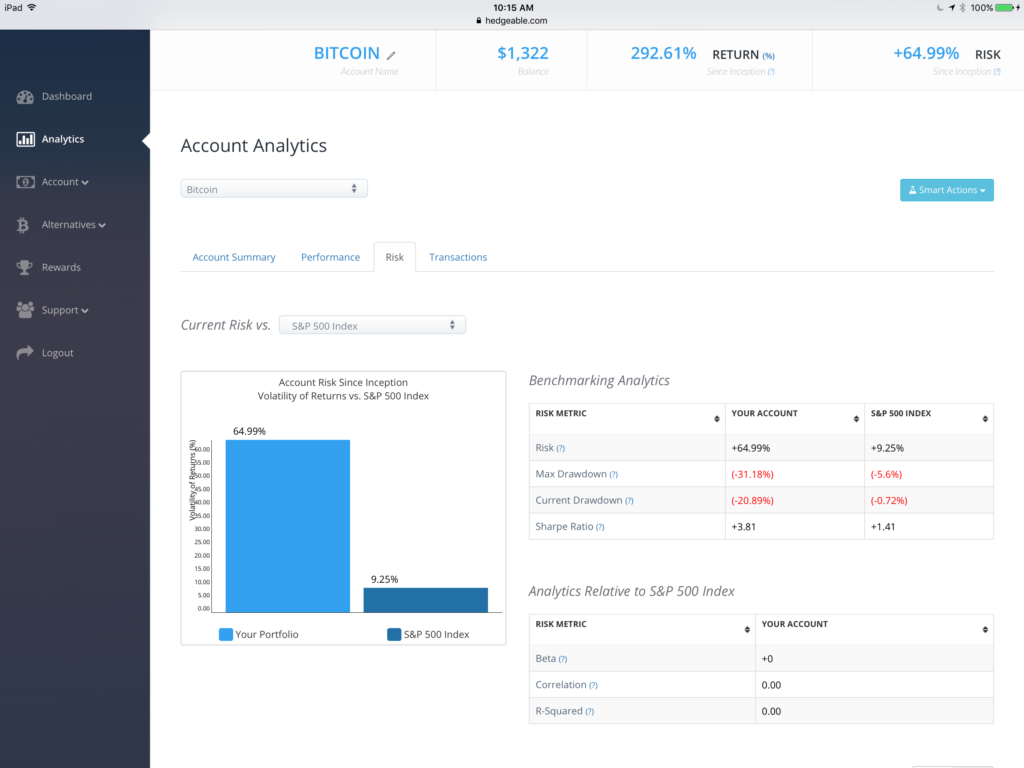This screenshot has width=1024, height=768.
Task: Click the Analytics bar chart icon
Action: pyautogui.click(x=25, y=139)
